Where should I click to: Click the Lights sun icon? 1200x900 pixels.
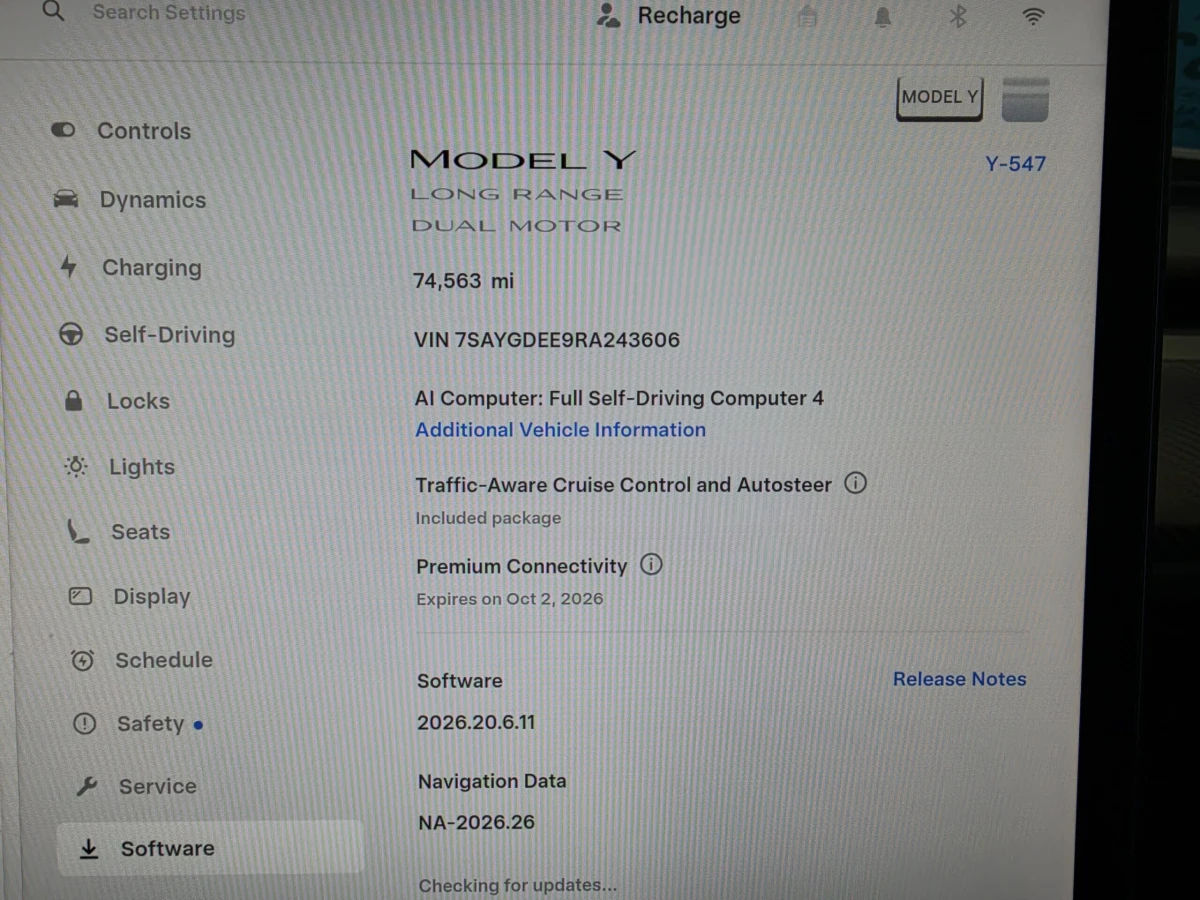(76, 466)
